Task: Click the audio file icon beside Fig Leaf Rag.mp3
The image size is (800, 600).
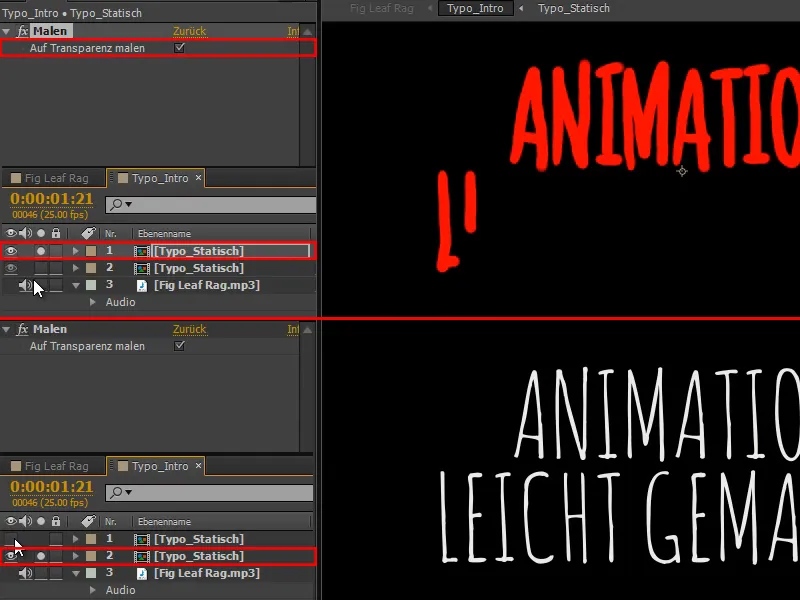Action: pos(144,284)
